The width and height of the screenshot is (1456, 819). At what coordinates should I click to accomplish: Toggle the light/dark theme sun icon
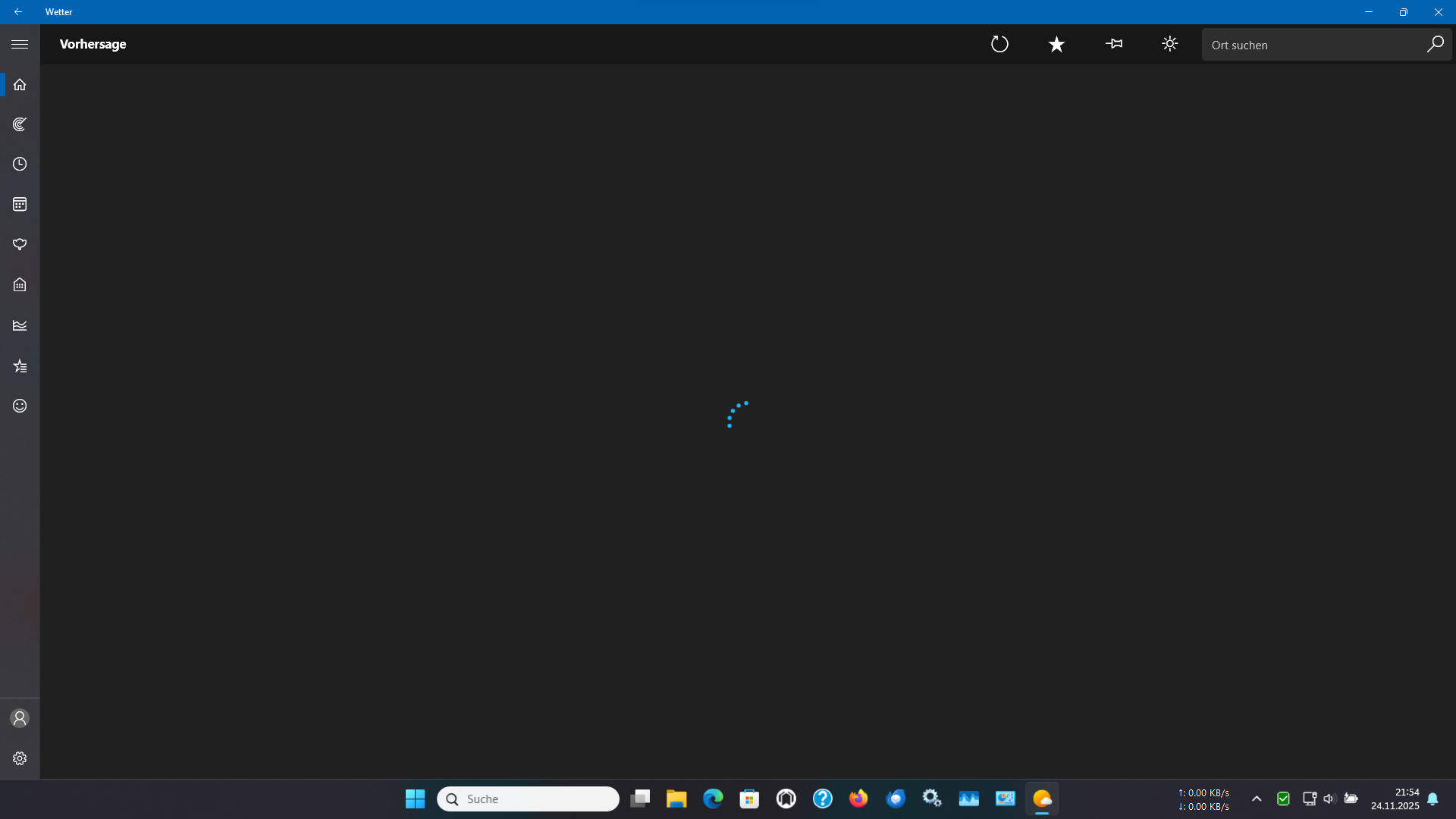click(x=1170, y=44)
